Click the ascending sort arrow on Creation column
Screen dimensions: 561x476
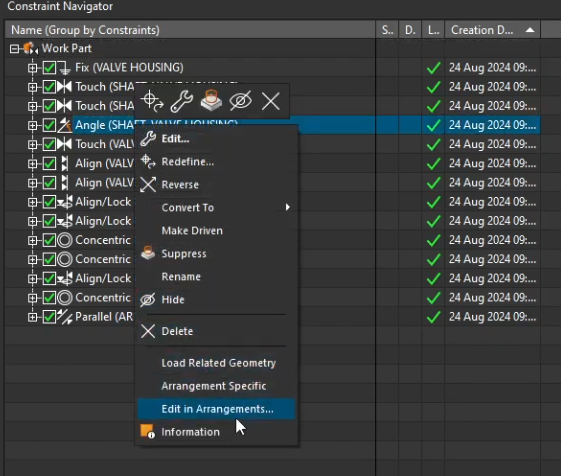click(x=530, y=30)
